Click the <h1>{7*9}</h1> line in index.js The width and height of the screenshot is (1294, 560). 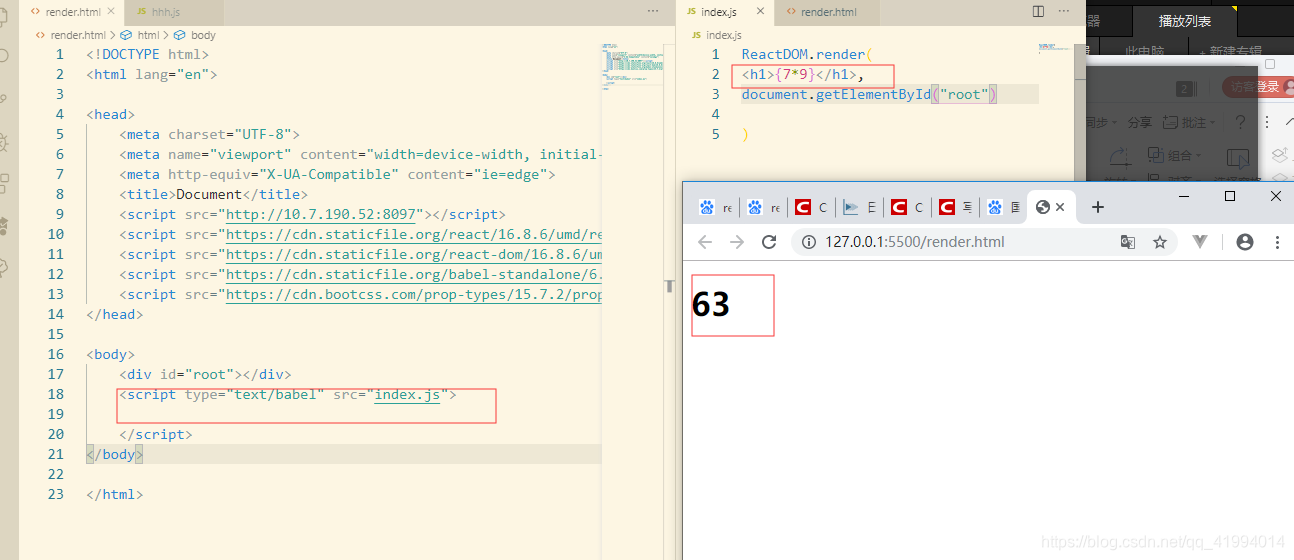(x=802, y=74)
